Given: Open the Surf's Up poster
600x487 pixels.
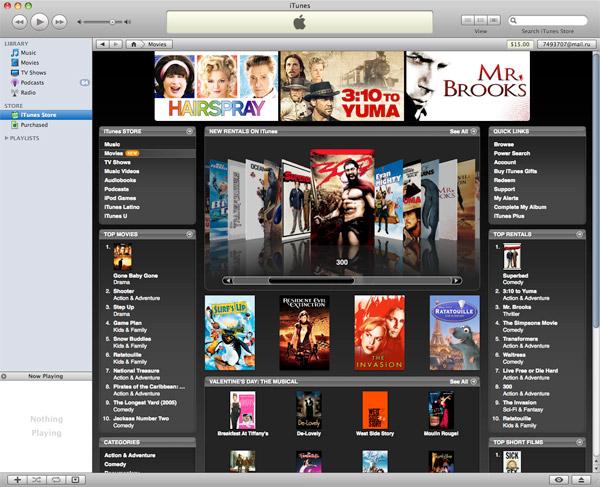Looking at the screenshot, I should (x=230, y=332).
